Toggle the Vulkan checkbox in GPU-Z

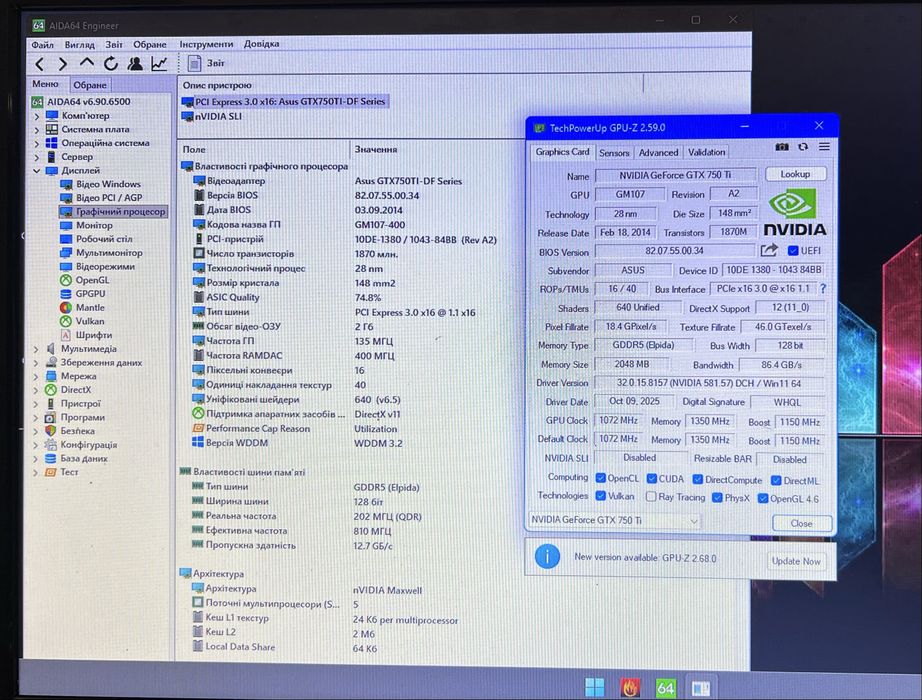(x=600, y=495)
